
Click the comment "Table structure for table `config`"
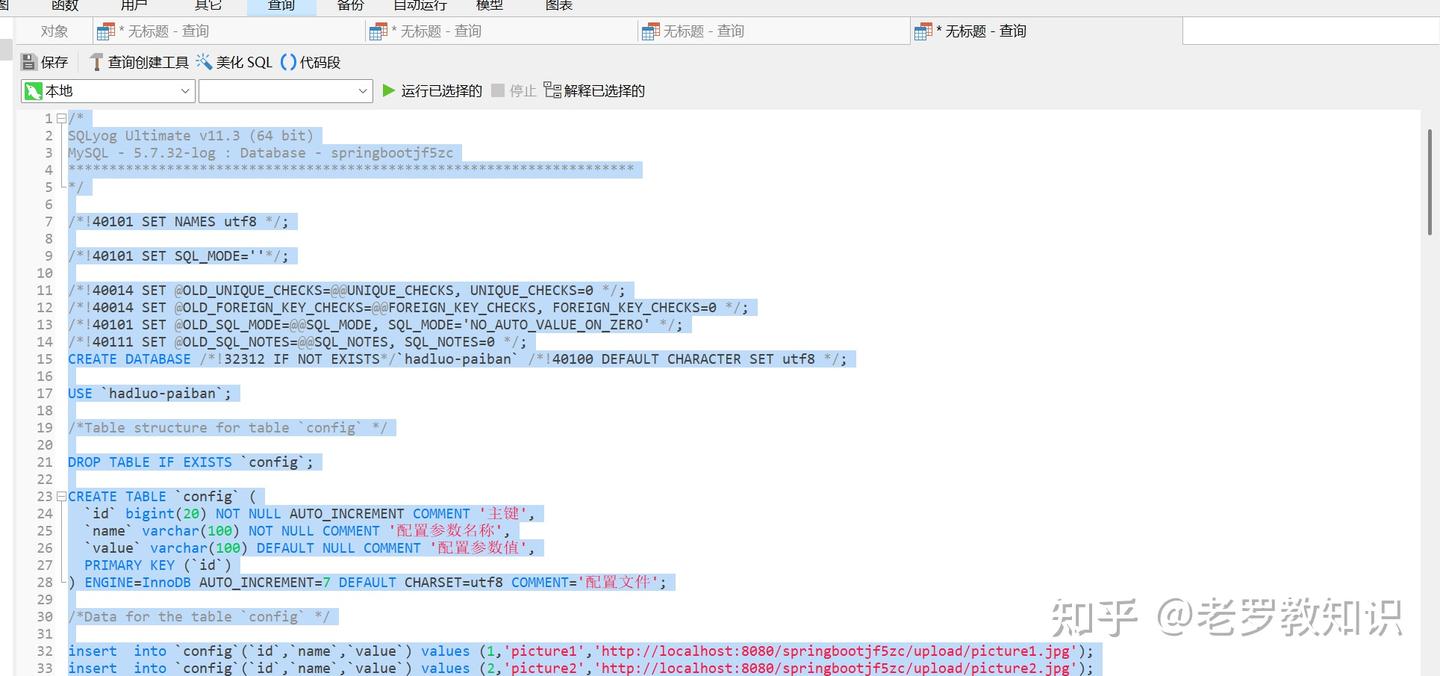click(x=227, y=427)
